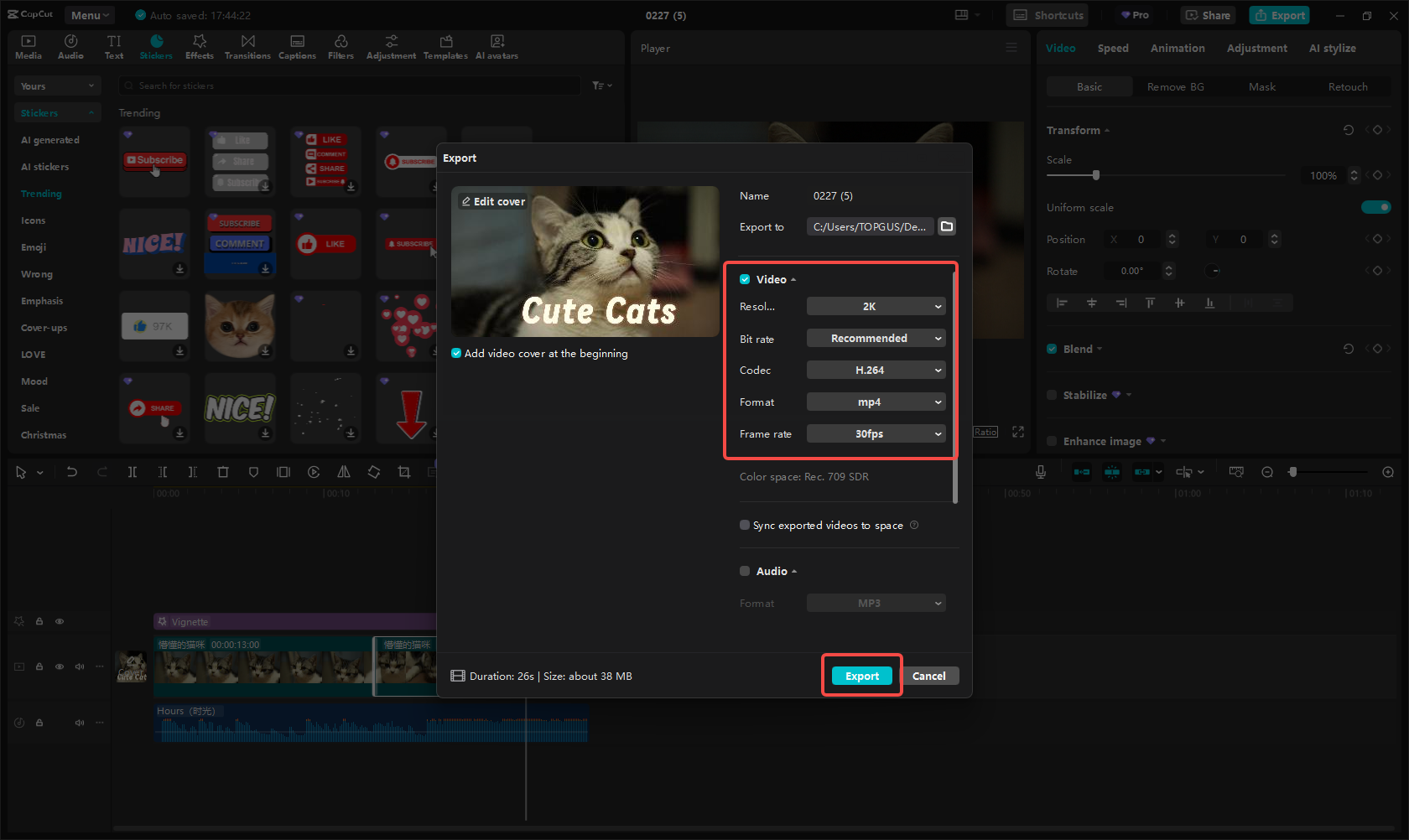
Task: Select the Effects panel icon
Action: [199, 46]
